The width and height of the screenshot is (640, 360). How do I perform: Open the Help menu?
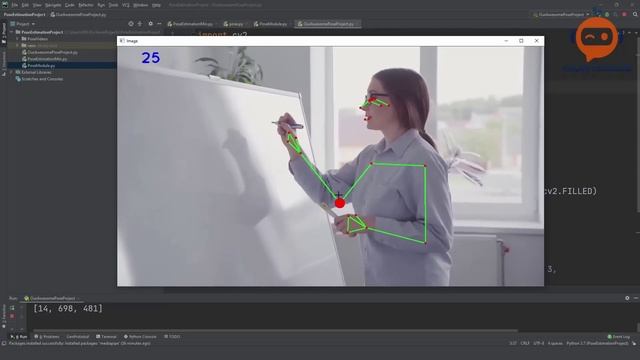[x=156, y=5]
